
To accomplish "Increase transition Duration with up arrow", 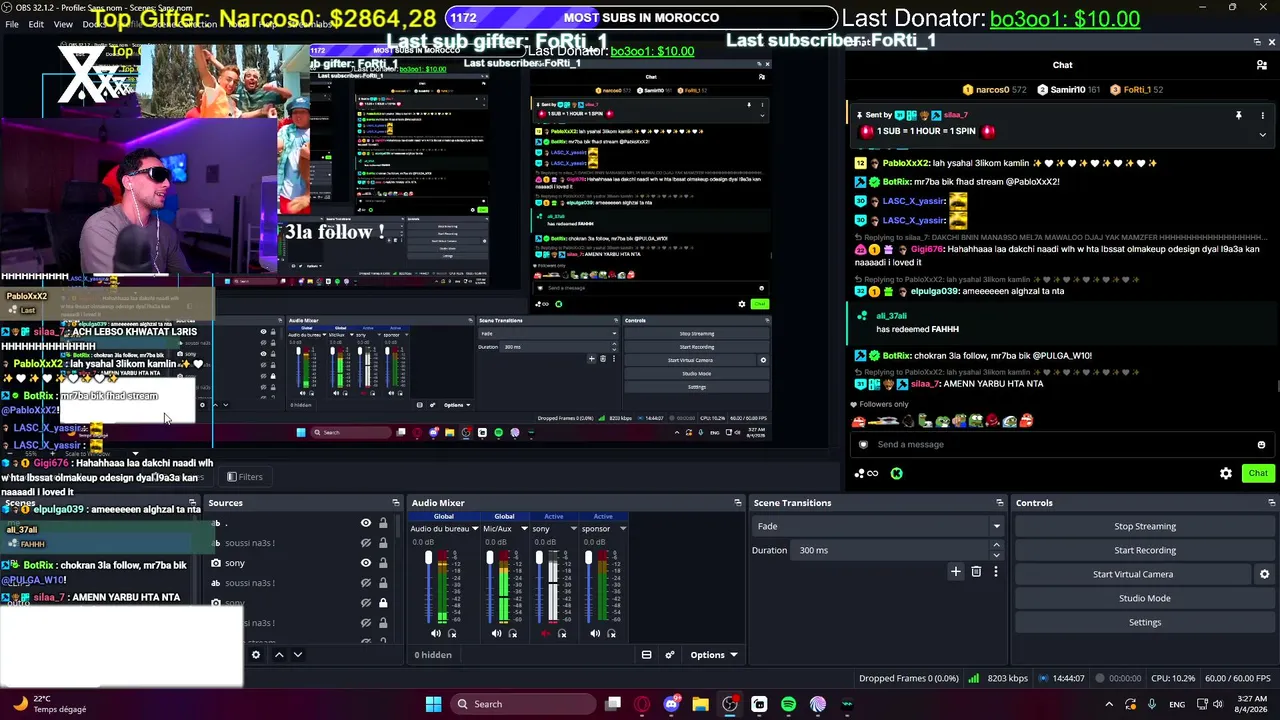I will (x=996, y=545).
